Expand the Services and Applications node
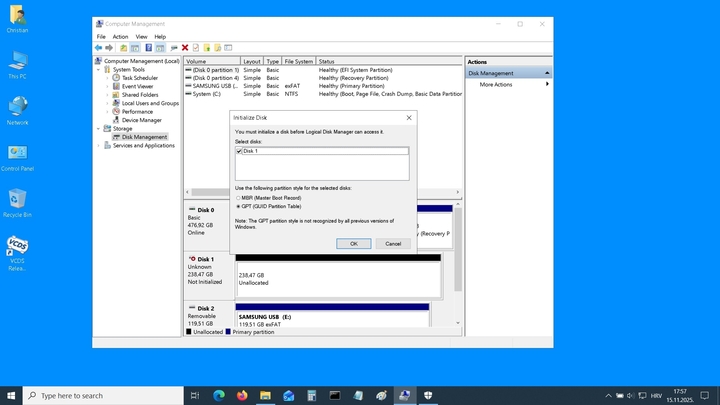The image size is (720, 405). pos(99,146)
